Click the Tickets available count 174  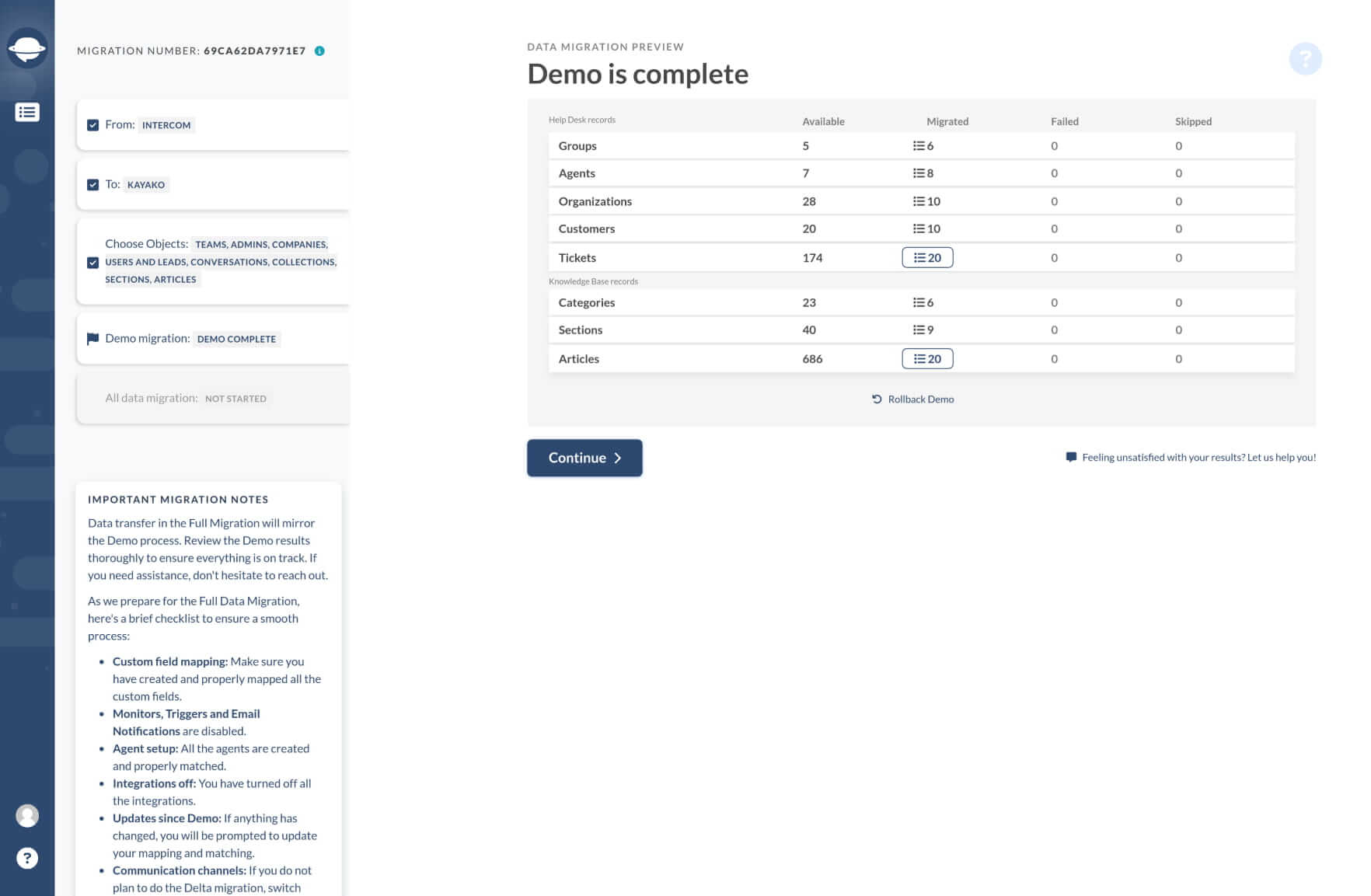click(812, 258)
